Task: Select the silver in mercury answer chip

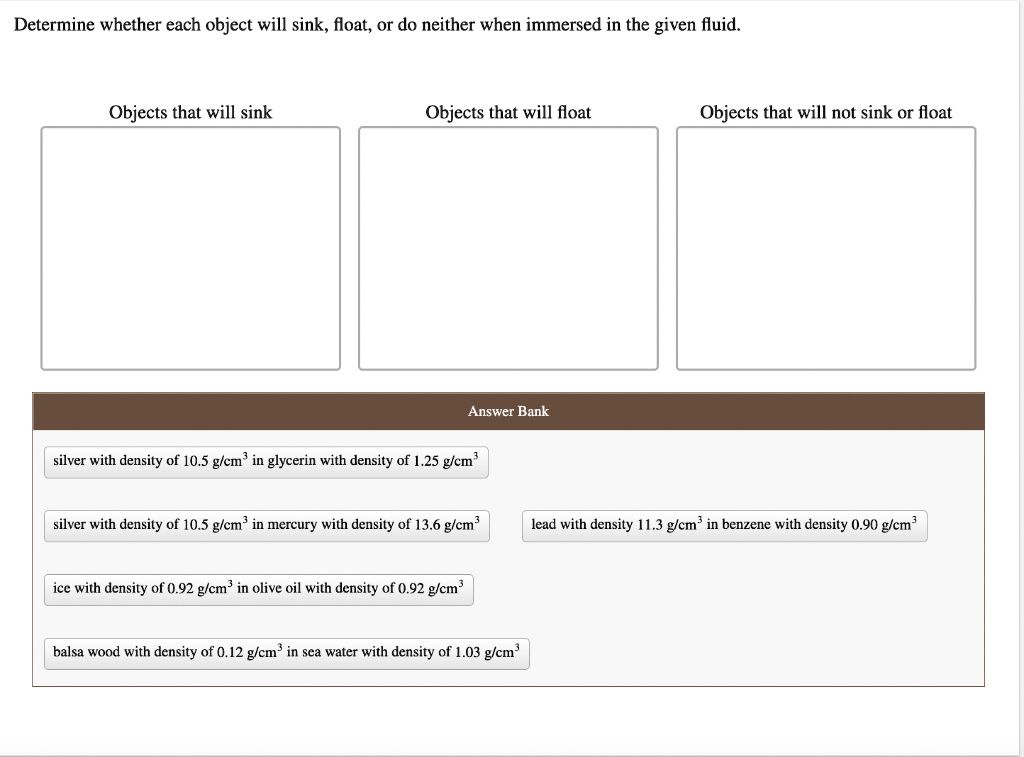Action: click(265, 525)
